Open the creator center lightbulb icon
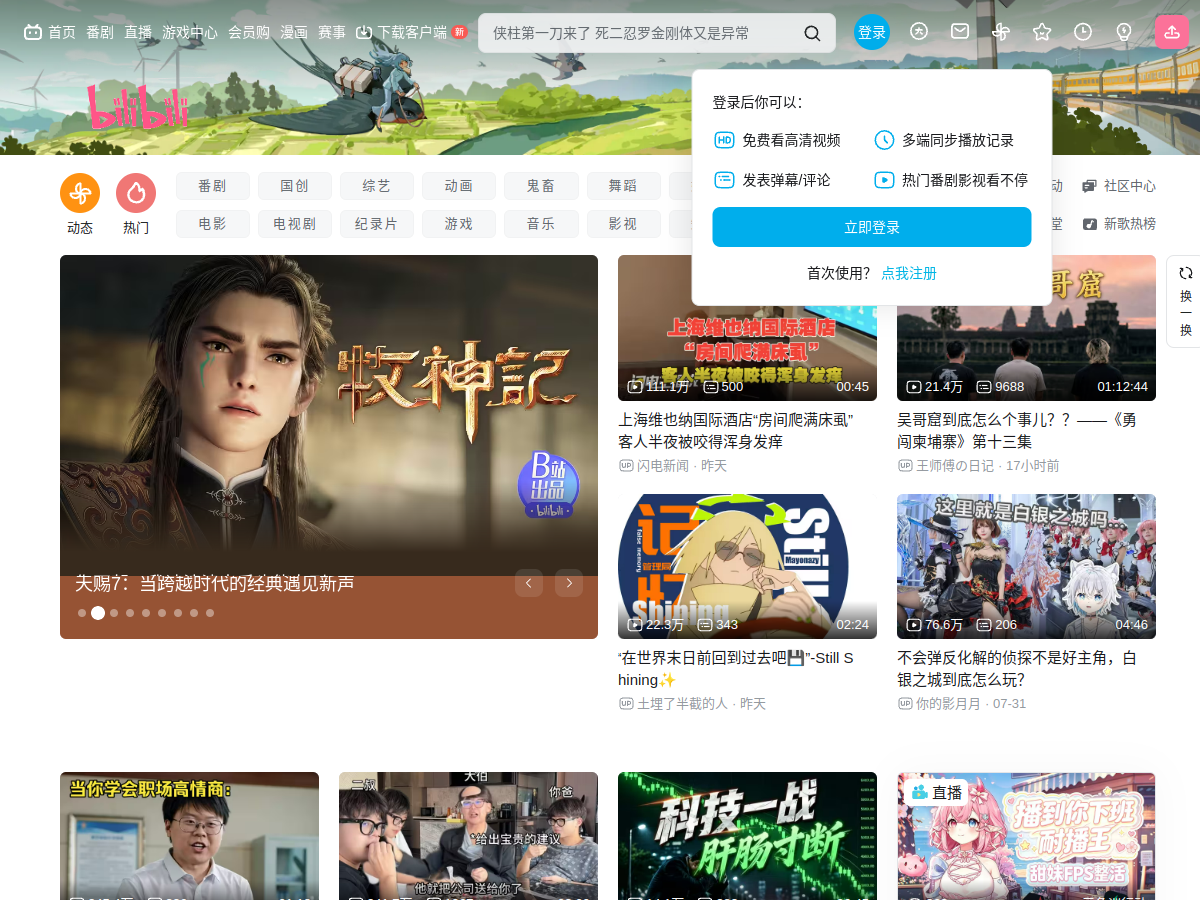 click(x=1124, y=32)
